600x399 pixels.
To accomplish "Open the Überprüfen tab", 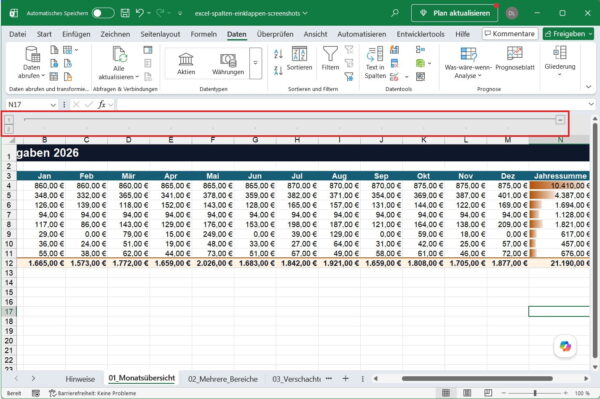I will click(x=275, y=34).
